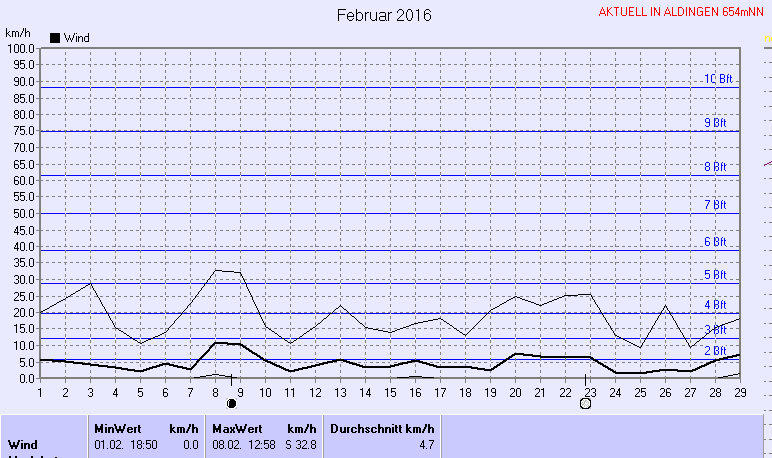Open the AKTUELL IN ALDINGEN 654mNN link
Viewport: 772px width, 458px height.
pos(680,13)
